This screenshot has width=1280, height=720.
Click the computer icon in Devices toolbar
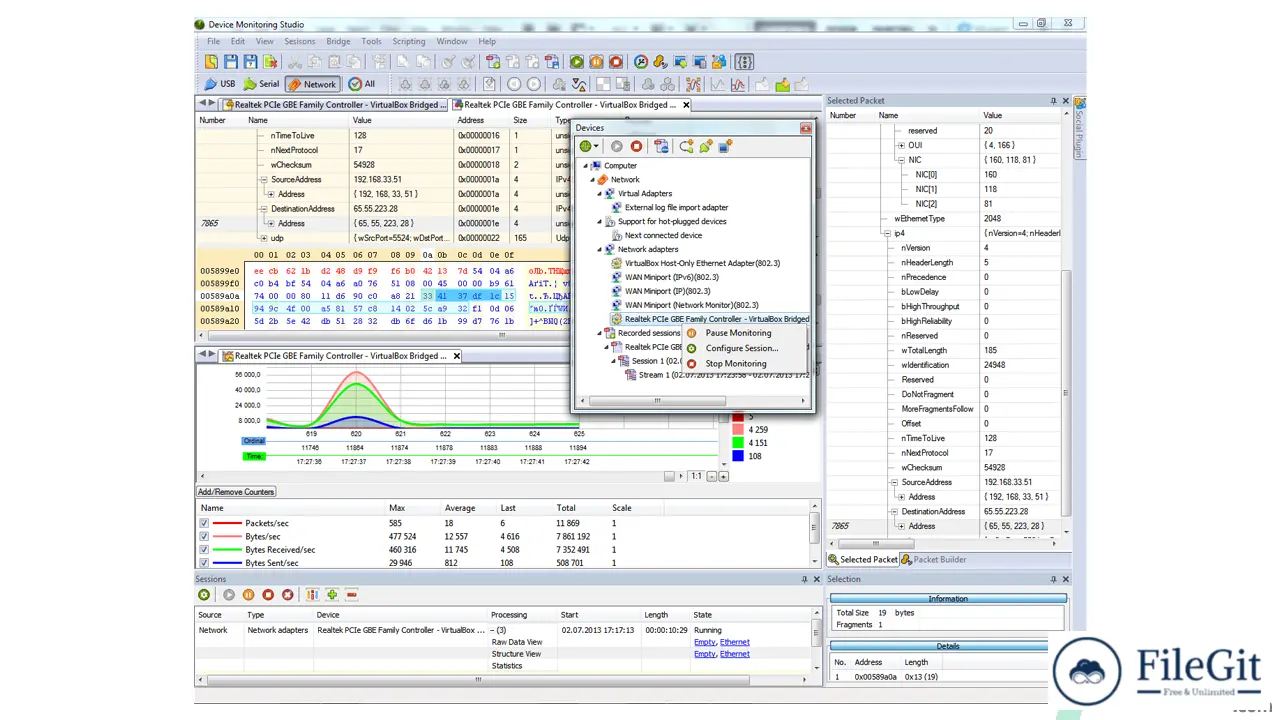point(725,146)
